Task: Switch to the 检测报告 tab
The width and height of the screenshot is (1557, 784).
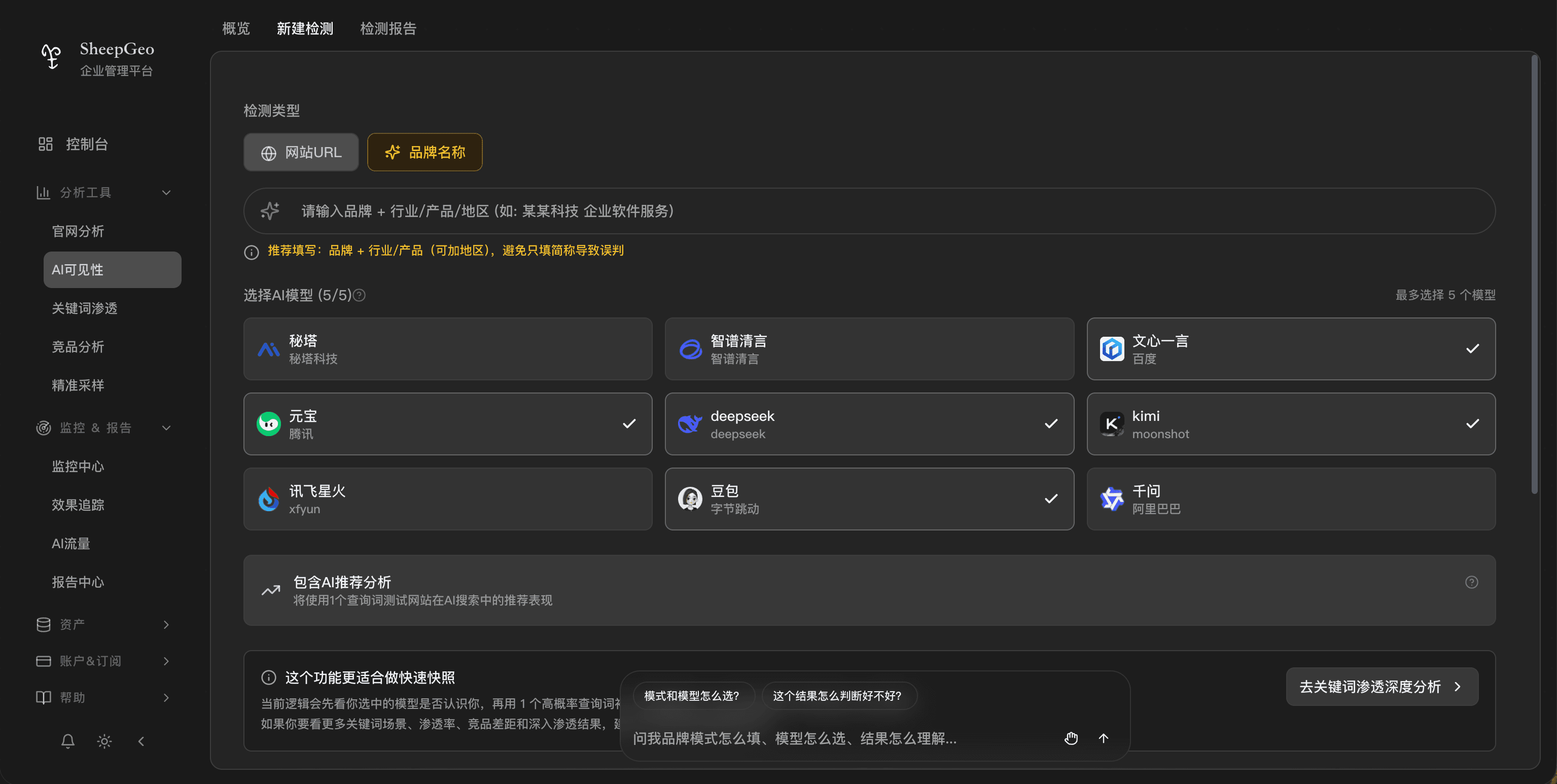Action: click(388, 28)
